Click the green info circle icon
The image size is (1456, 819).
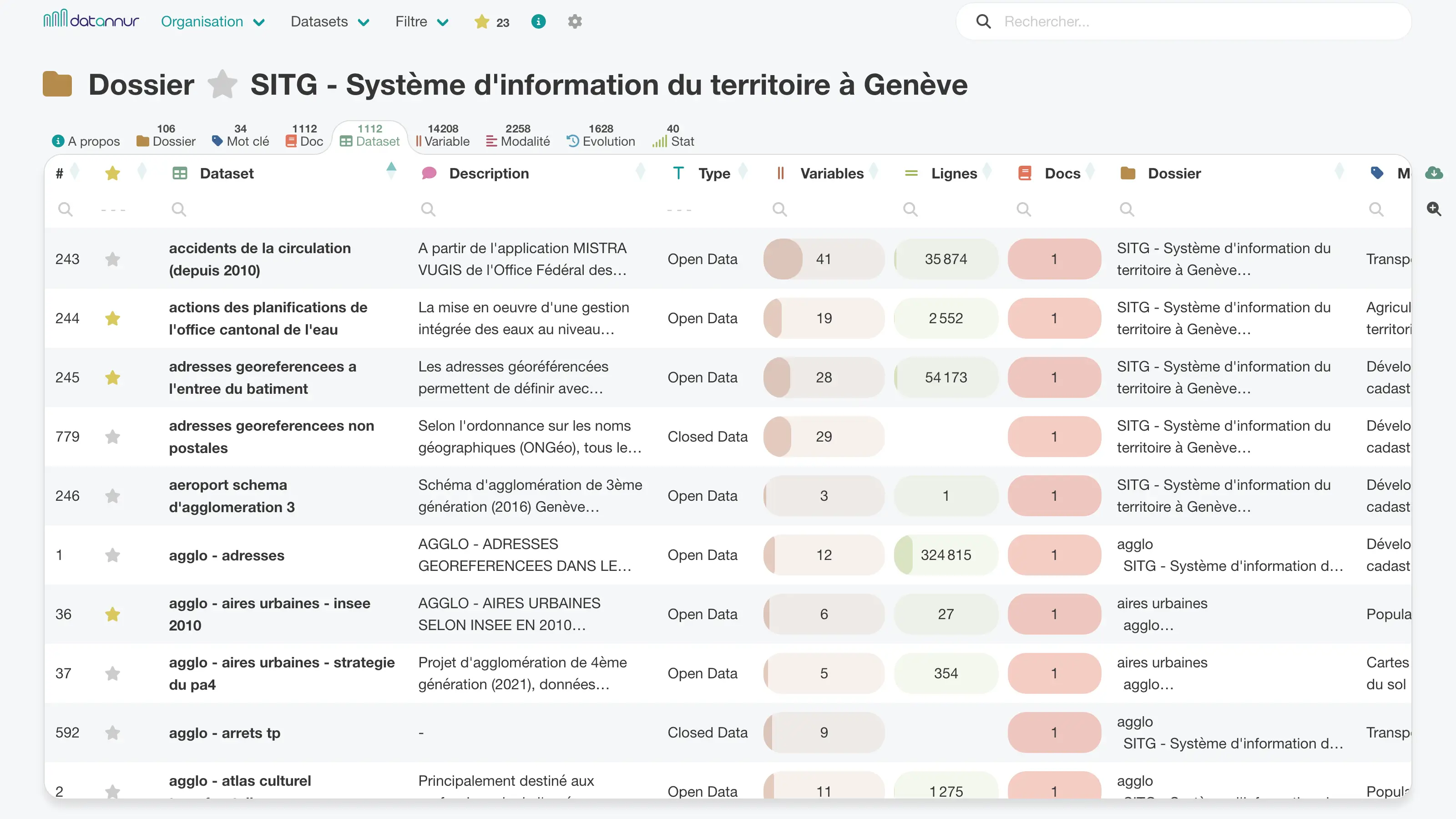click(538, 21)
